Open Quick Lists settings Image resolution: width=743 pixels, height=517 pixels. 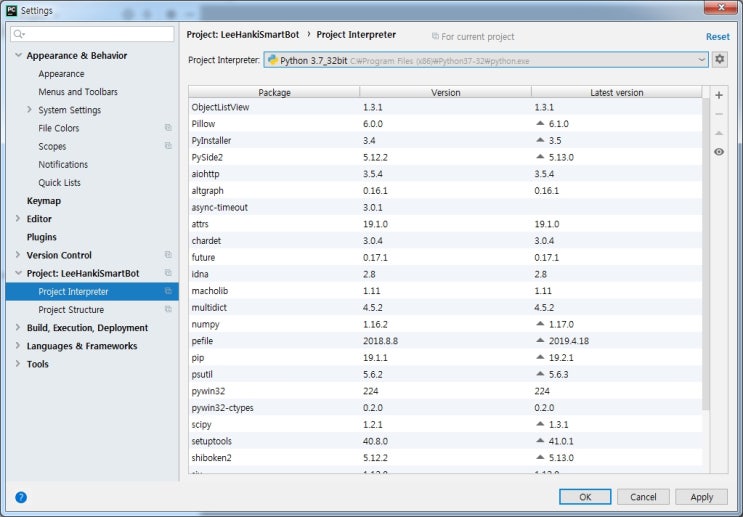(59, 182)
